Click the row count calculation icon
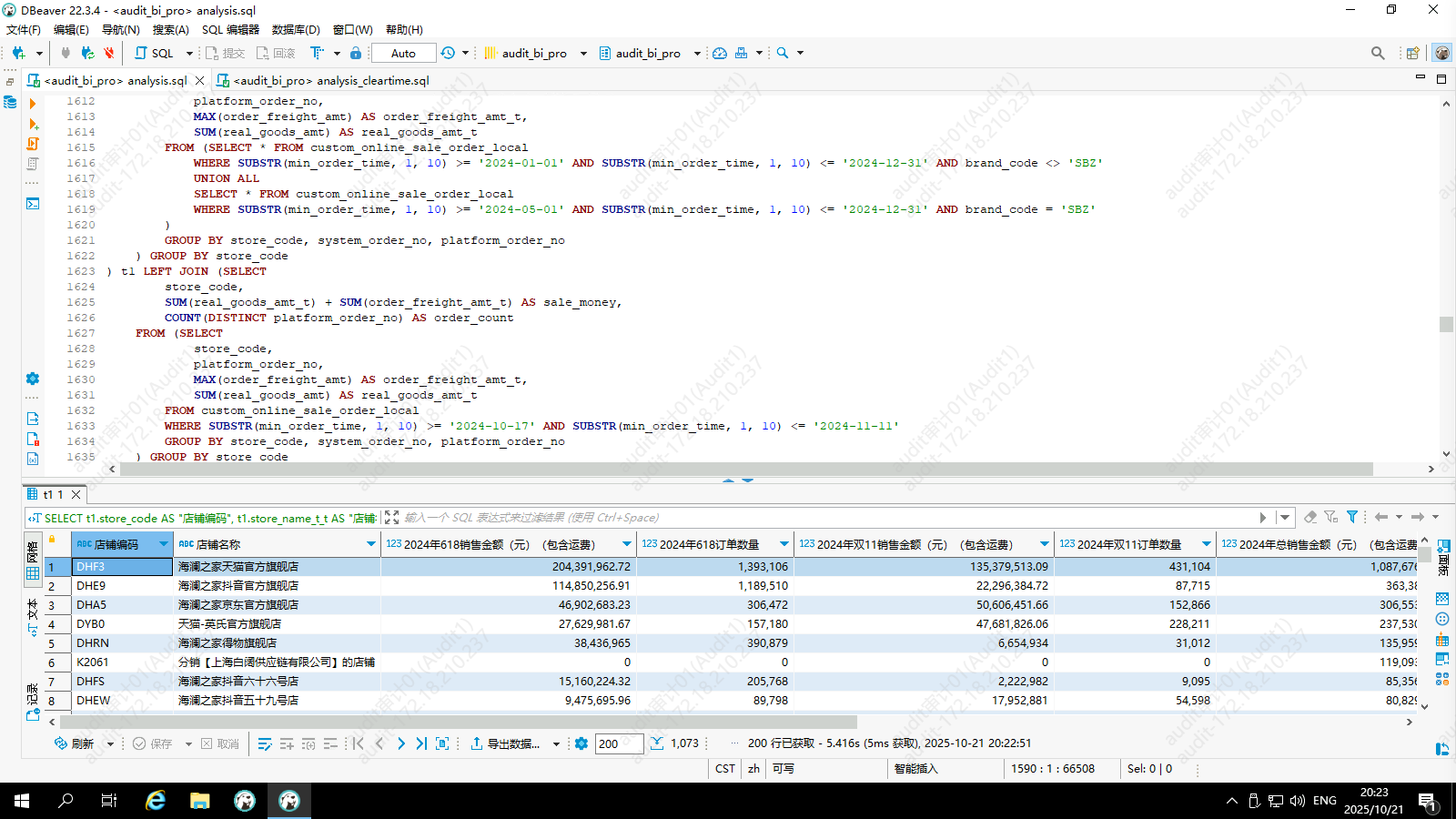Screen dimensions: 1456x819 [x=657, y=743]
